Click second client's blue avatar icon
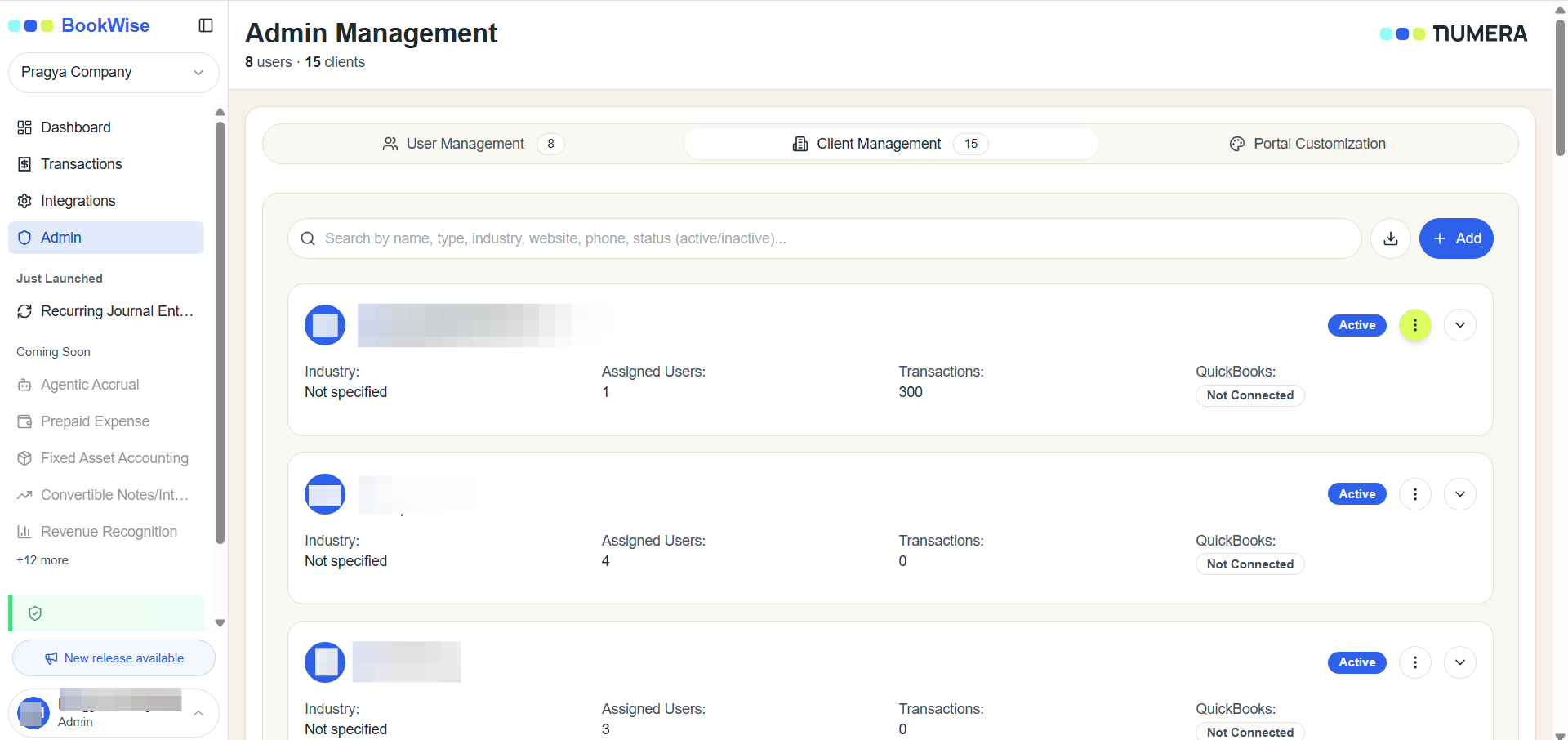 (325, 494)
